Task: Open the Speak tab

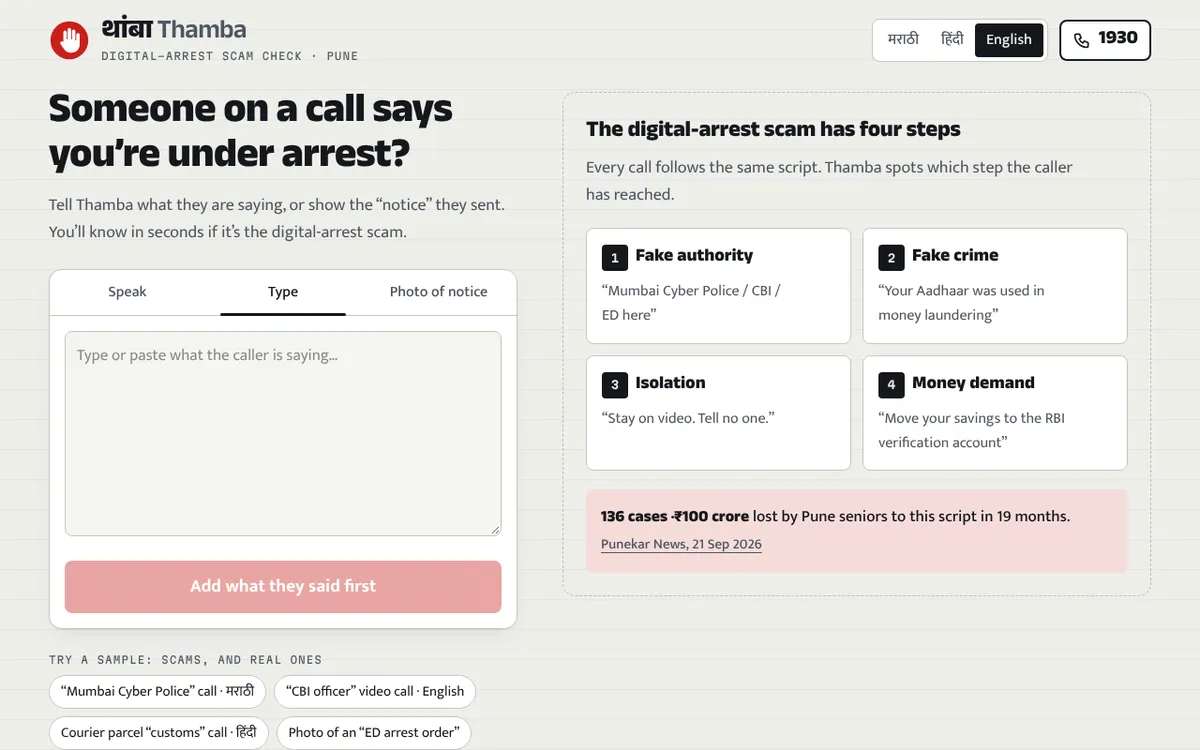Action: point(127,292)
